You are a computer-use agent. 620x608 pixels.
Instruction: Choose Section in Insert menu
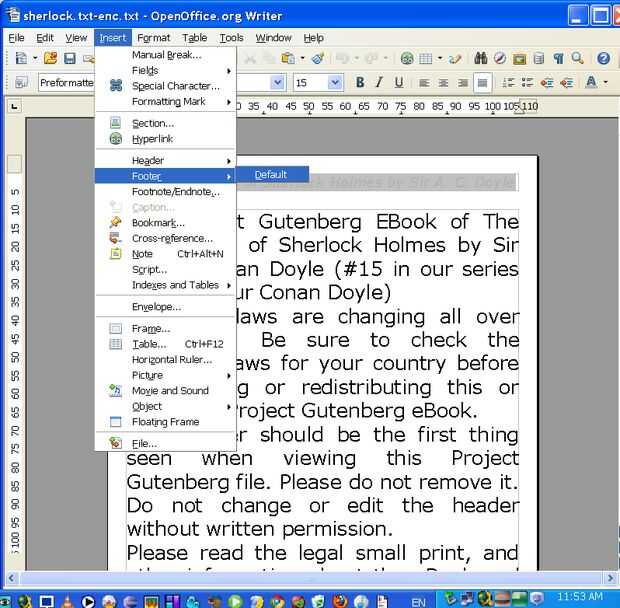[x=166, y=123]
